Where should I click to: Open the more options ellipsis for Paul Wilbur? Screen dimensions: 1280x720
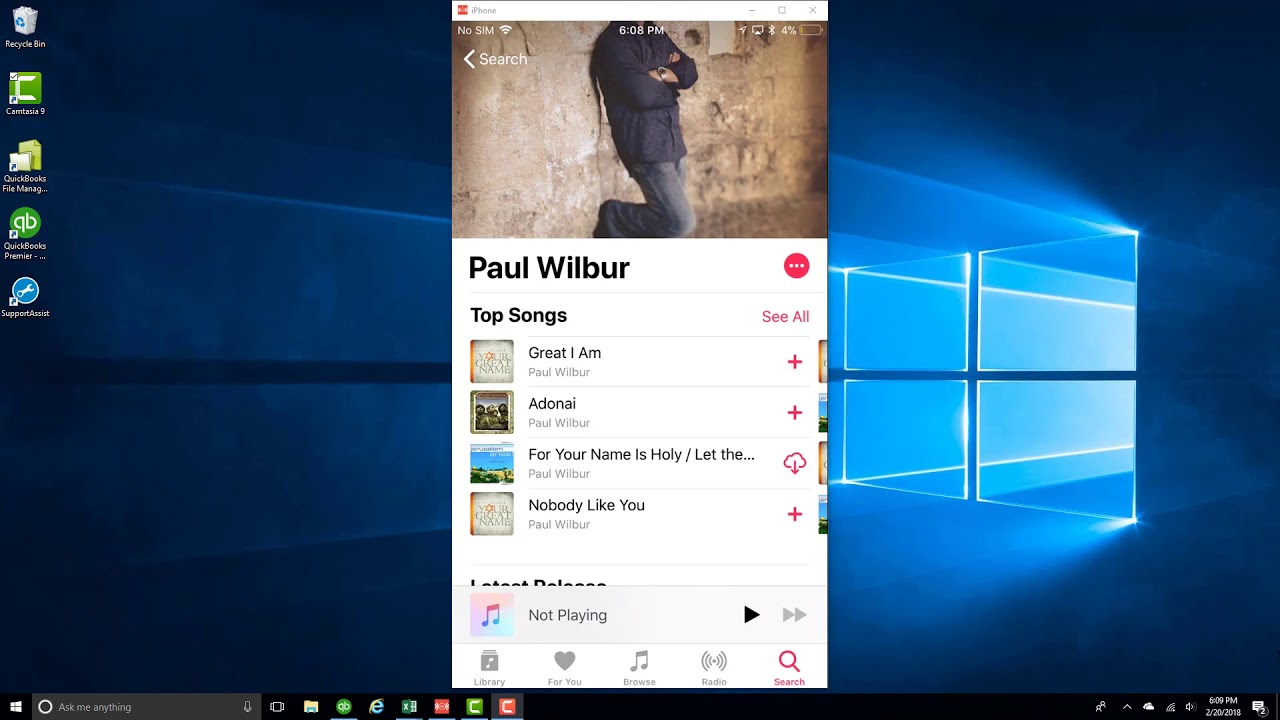pos(796,266)
